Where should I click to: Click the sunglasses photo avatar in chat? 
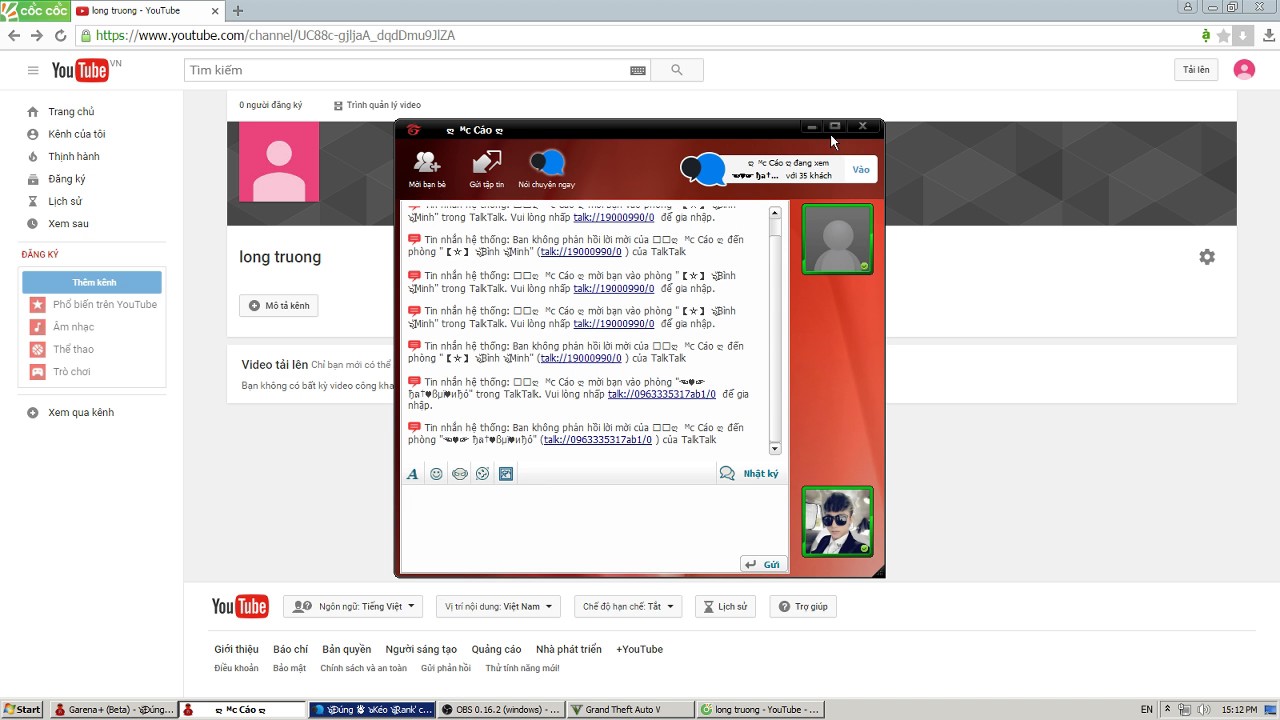click(838, 522)
